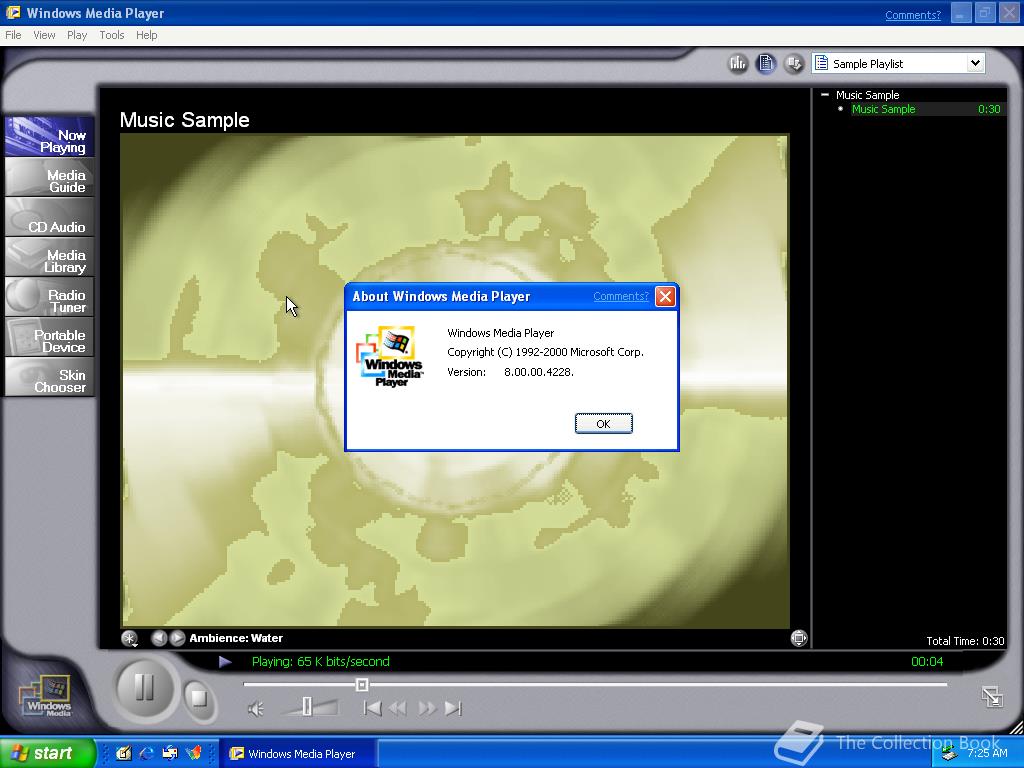Screen dimensions: 1024x768
Task: Click the Playing: 65 K bits/second status
Action: point(320,662)
